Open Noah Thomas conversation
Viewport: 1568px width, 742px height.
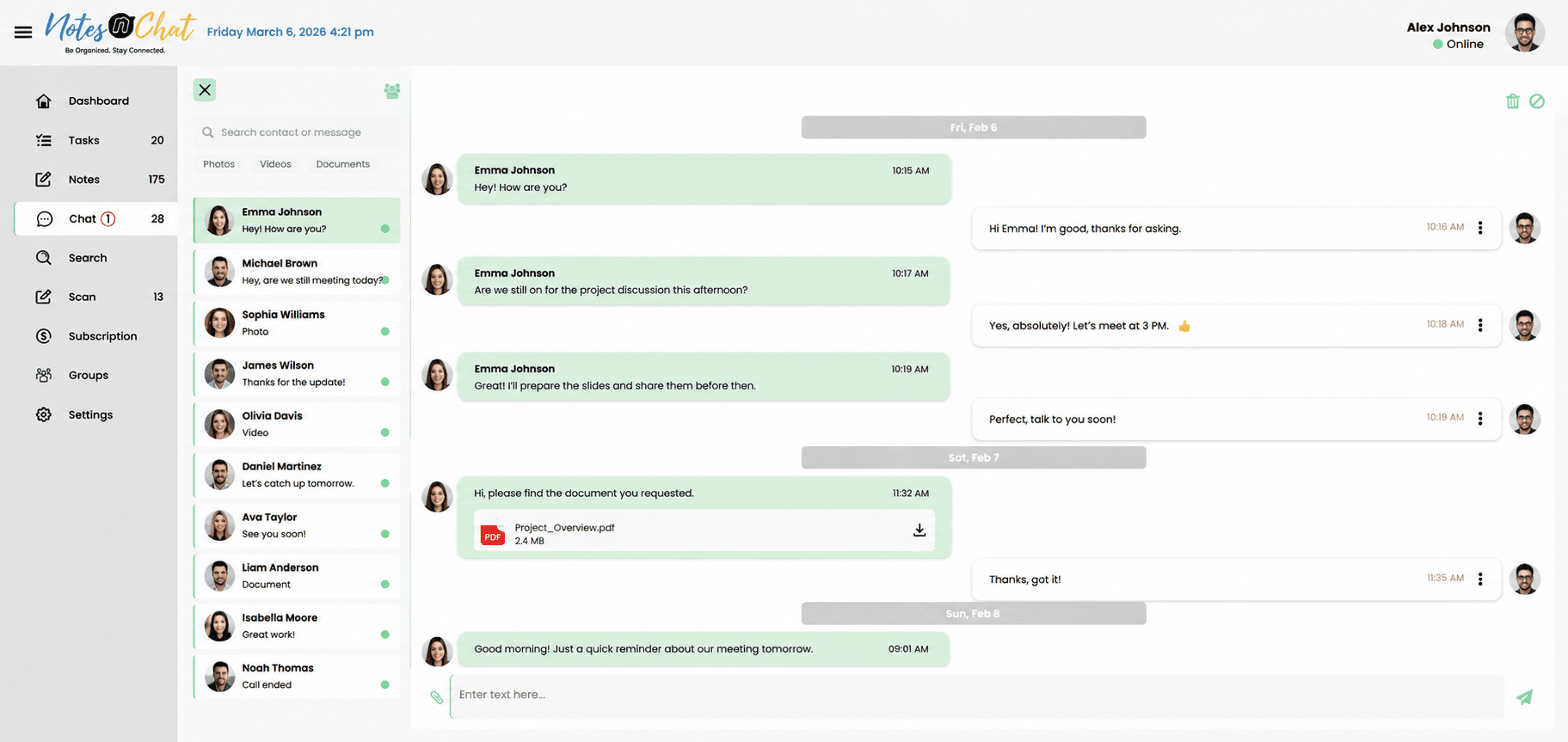[x=297, y=677]
